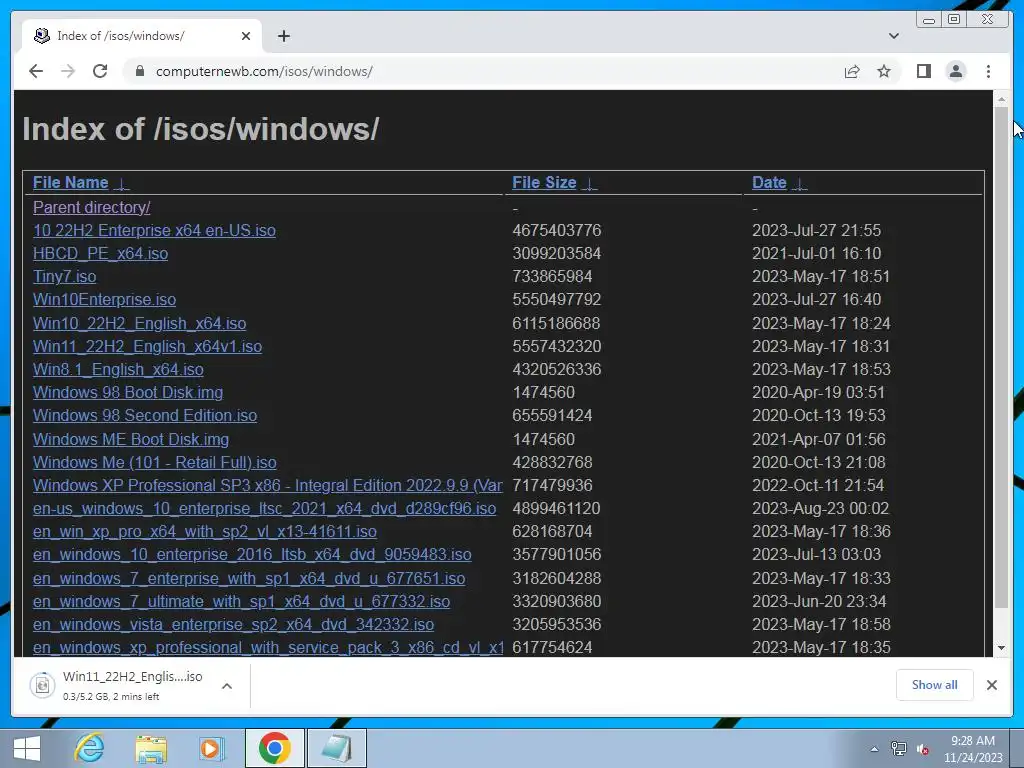Image resolution: width=1024 pixels, height=768 pixels.
Task: Download Windows 98 Boot Disk.img
Action: click(x=128, y=392)
